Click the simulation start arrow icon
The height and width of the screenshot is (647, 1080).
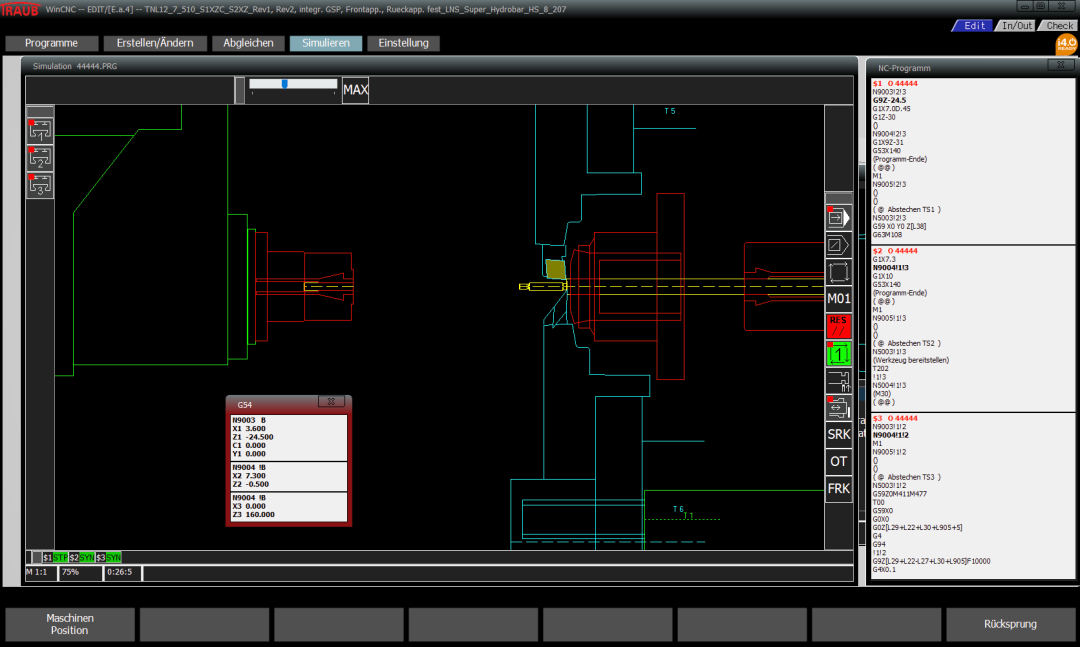[x=838, y=217]
